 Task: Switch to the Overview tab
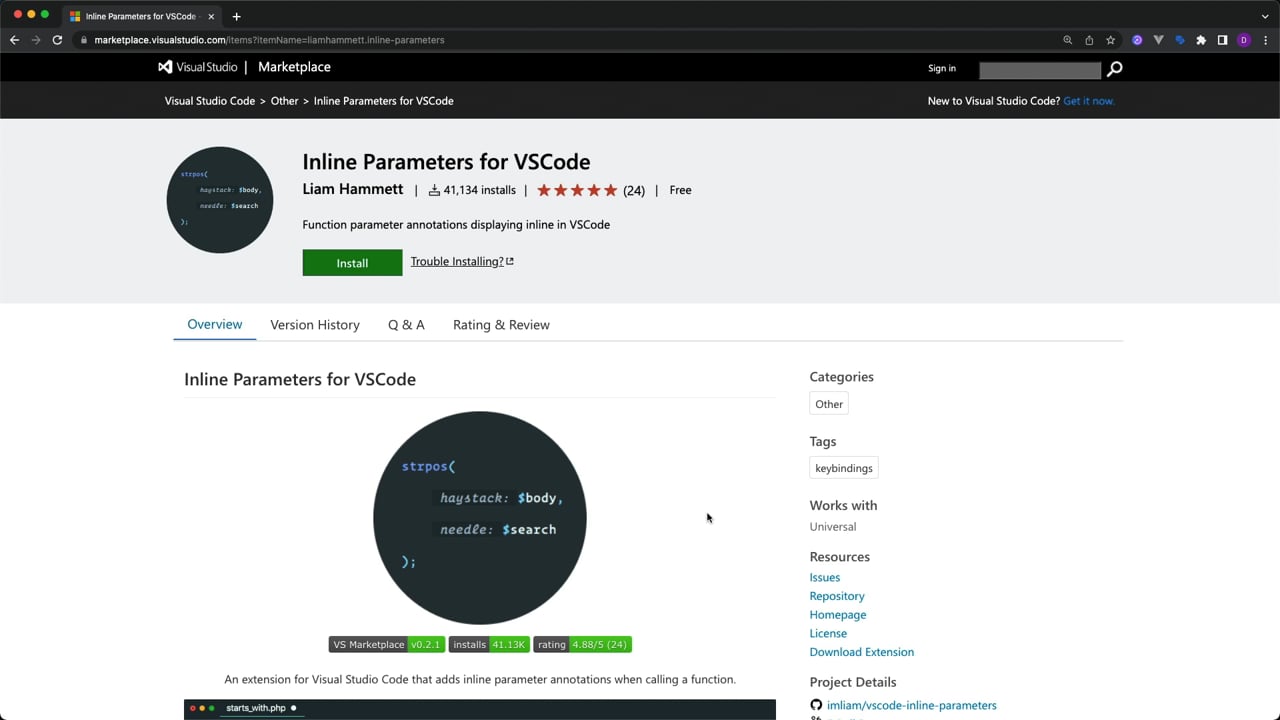coord(214,324)
